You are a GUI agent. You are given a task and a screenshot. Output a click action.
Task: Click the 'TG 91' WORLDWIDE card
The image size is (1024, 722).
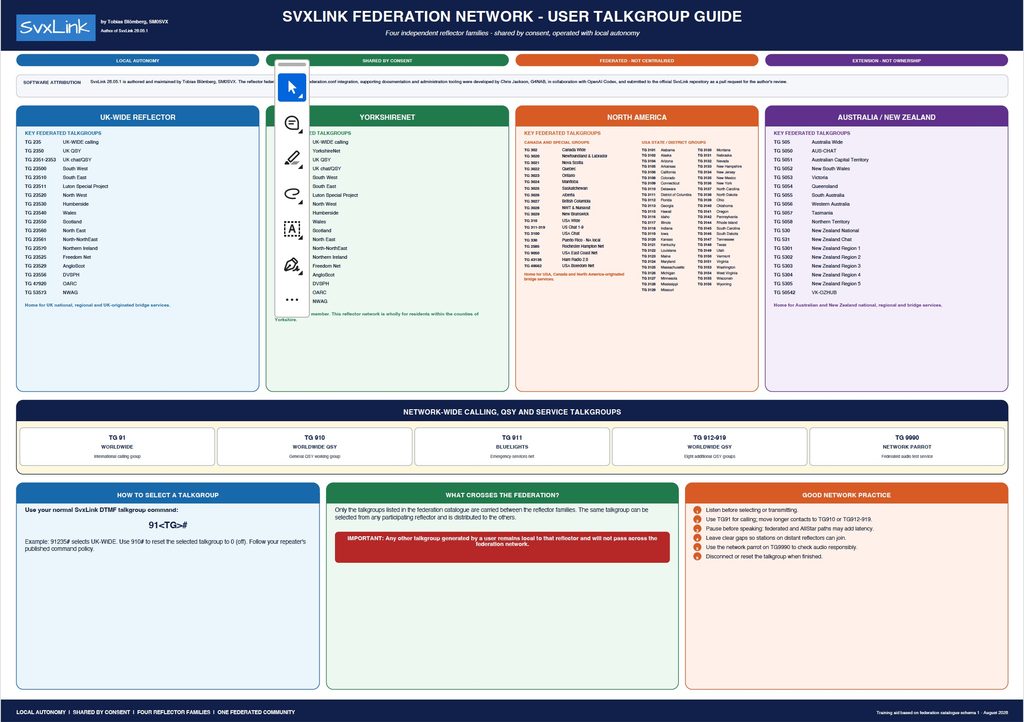pyautogui.click(x=117, y=447)
